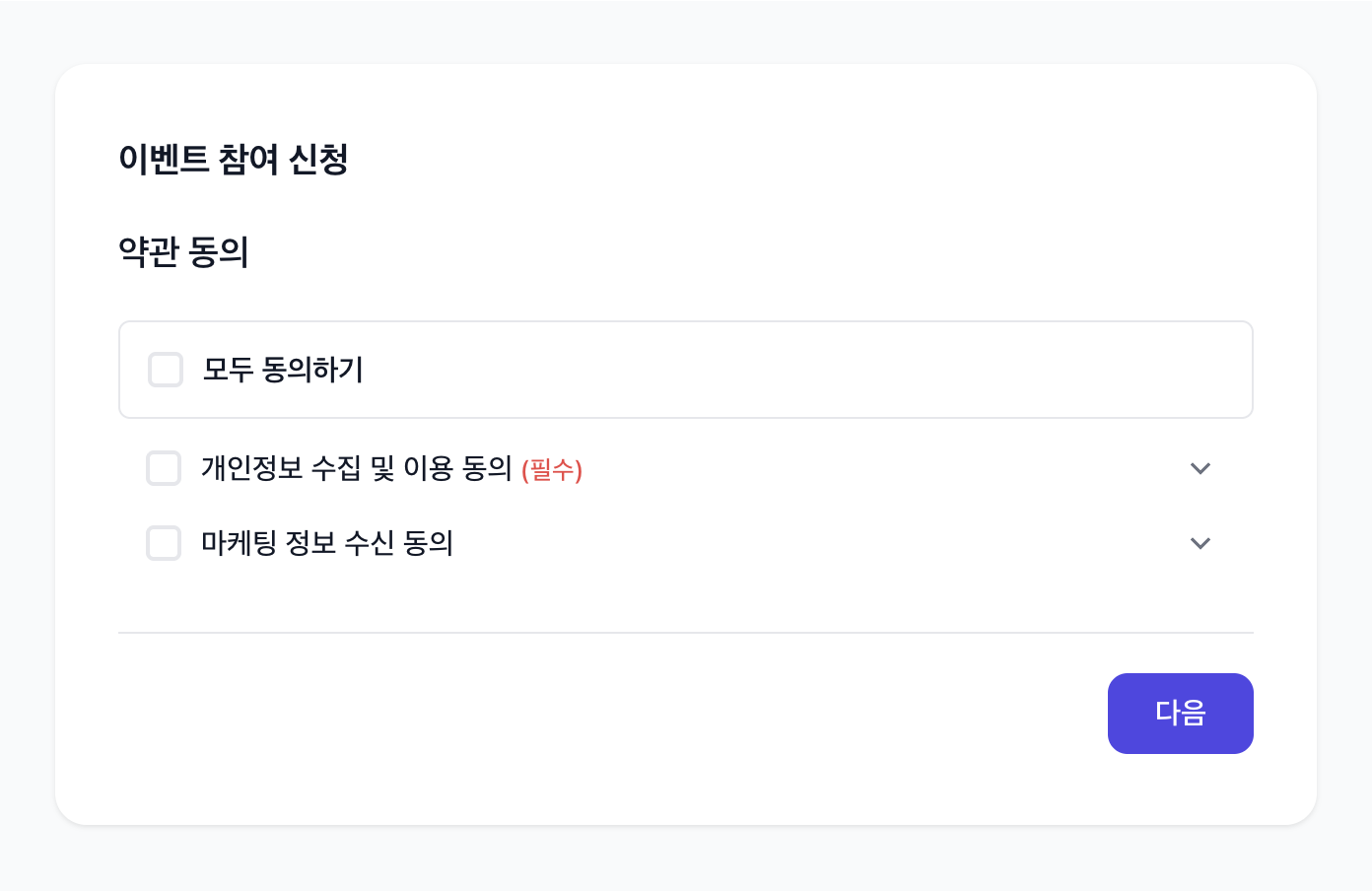Select the 모두 동의하기 row container
The image size is (1372, 891).
click(x=686, y=370)
